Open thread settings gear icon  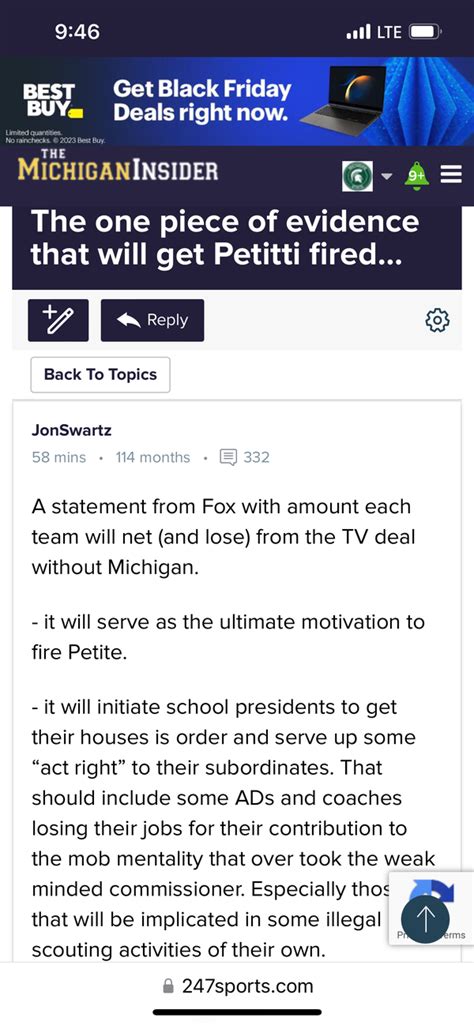pyautogui.click(x=437, y=320)
